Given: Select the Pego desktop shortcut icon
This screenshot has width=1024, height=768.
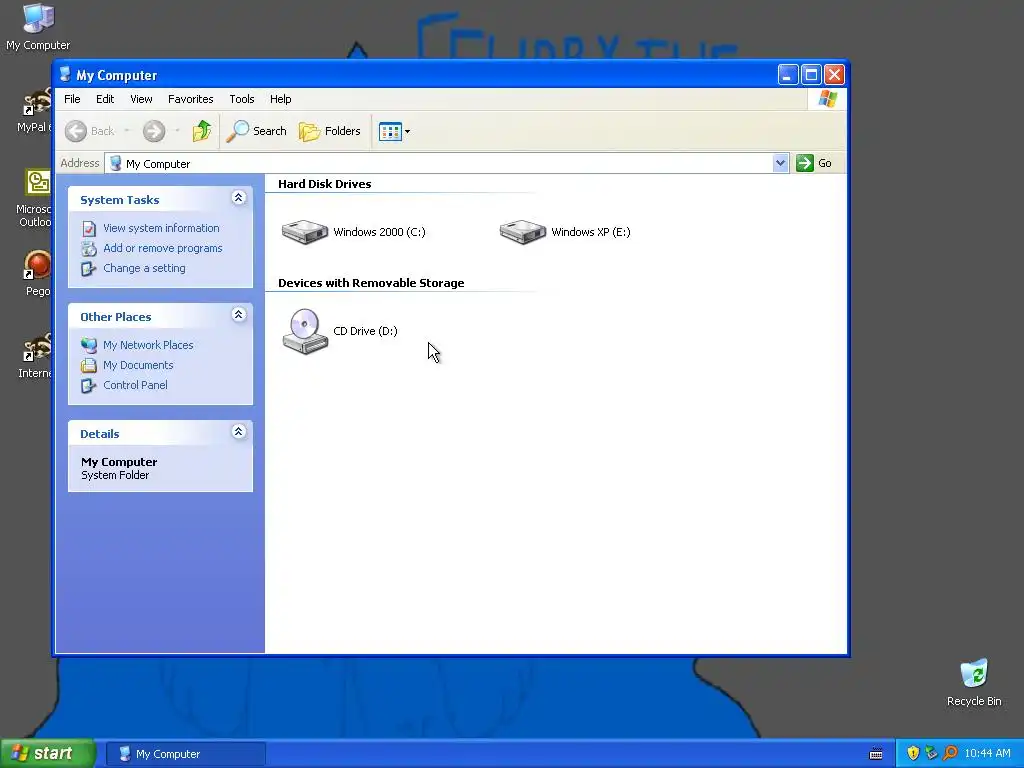Looking at the screenshot, I should pos(38,274).
